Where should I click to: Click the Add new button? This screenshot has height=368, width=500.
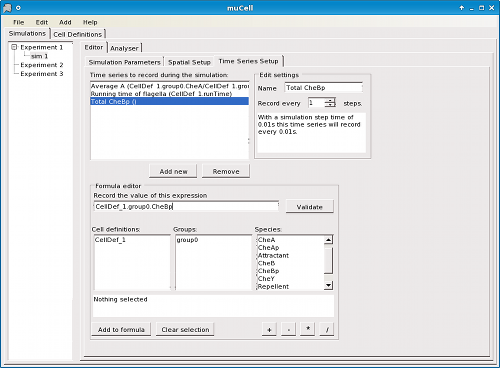coord(173,171)
